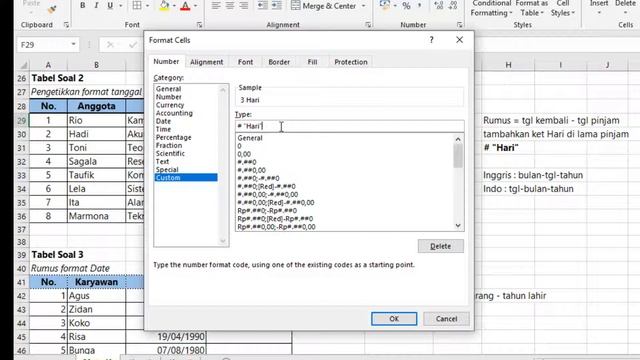
Task: Expand the Name Box dropdown arrow
Action: coord(73,44)
